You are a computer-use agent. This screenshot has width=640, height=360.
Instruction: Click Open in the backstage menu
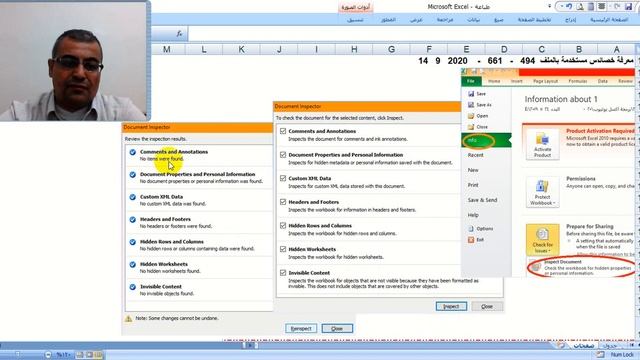point(478,116)
